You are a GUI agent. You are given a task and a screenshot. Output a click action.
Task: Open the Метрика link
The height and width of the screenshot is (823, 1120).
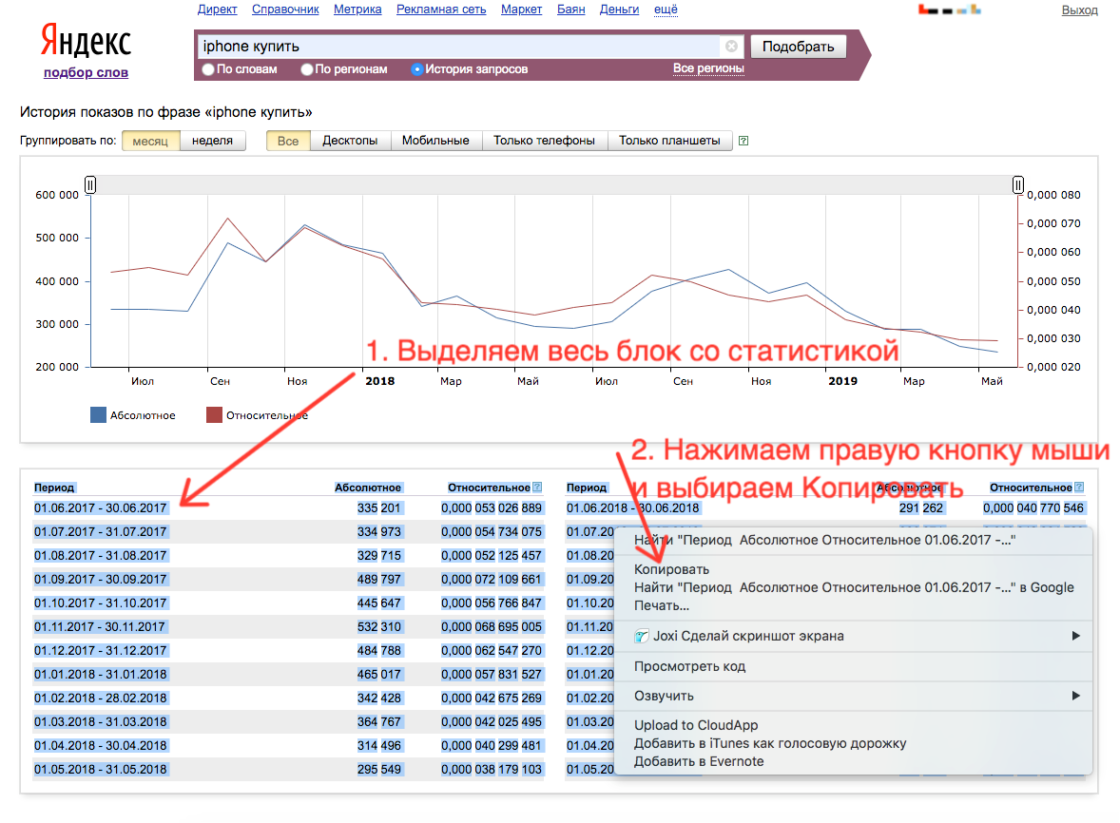[357, 9]
